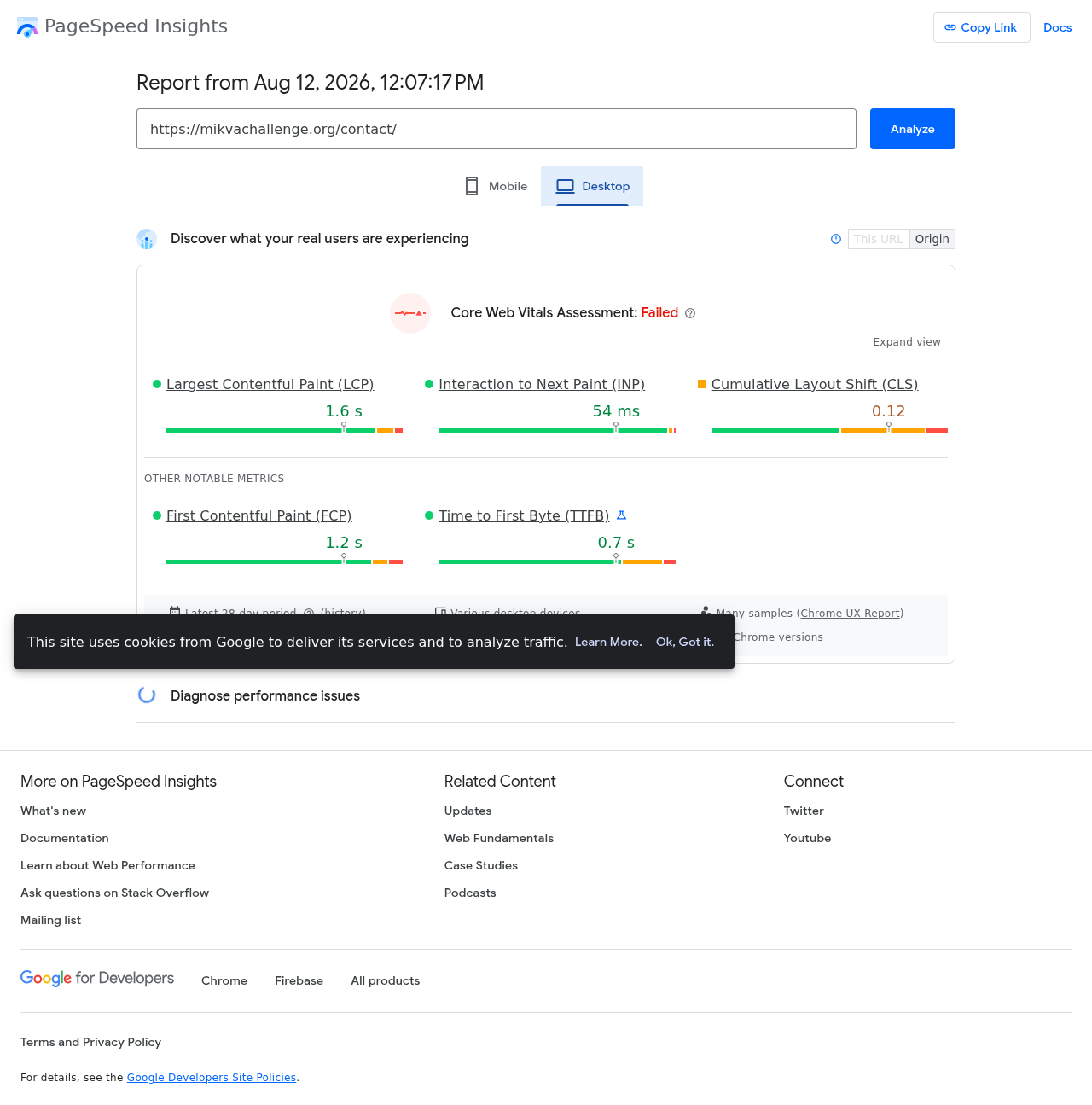Open the Mailing list link
1092x1105 pixels.
tap(50, 921)
